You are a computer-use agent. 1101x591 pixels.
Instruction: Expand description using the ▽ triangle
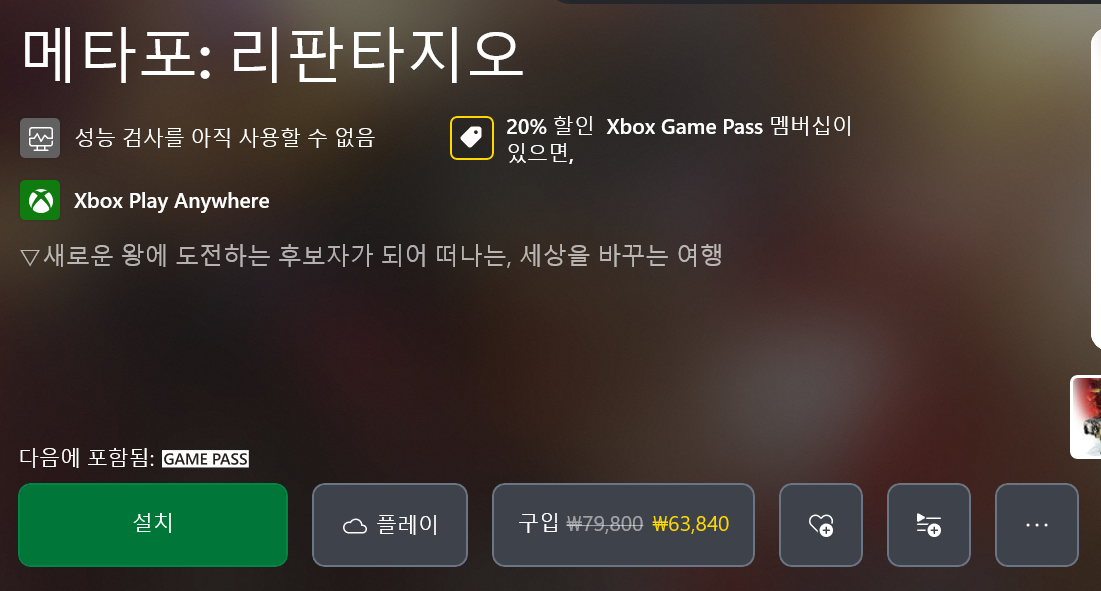tap(30, 257)
